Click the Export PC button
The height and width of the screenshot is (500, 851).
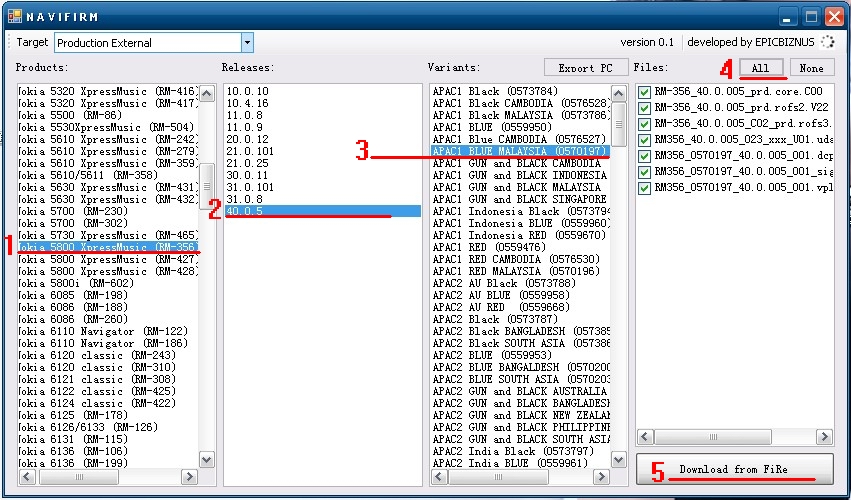pos(586,68)
